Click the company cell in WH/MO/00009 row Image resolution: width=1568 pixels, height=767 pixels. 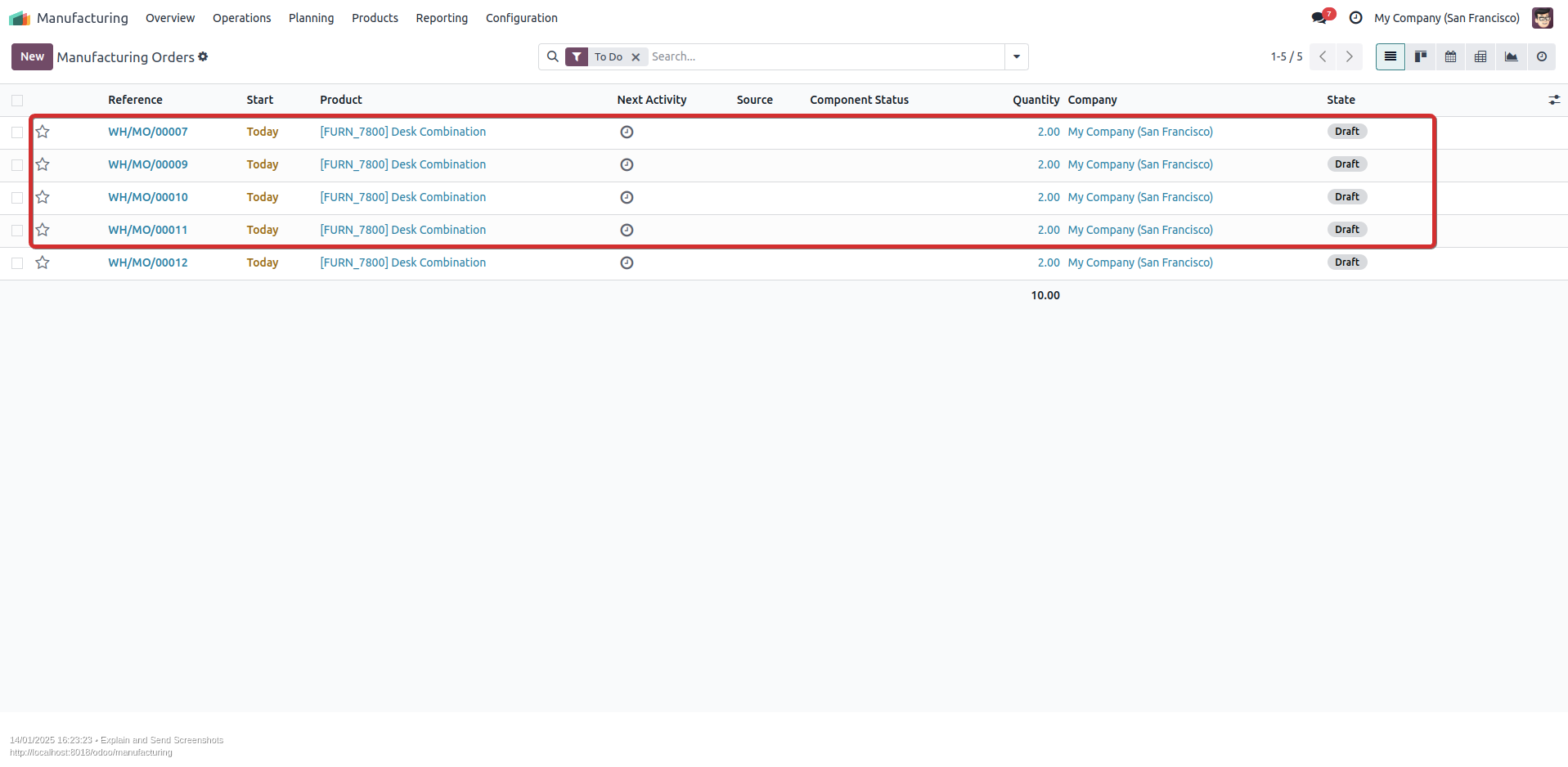1140,164
